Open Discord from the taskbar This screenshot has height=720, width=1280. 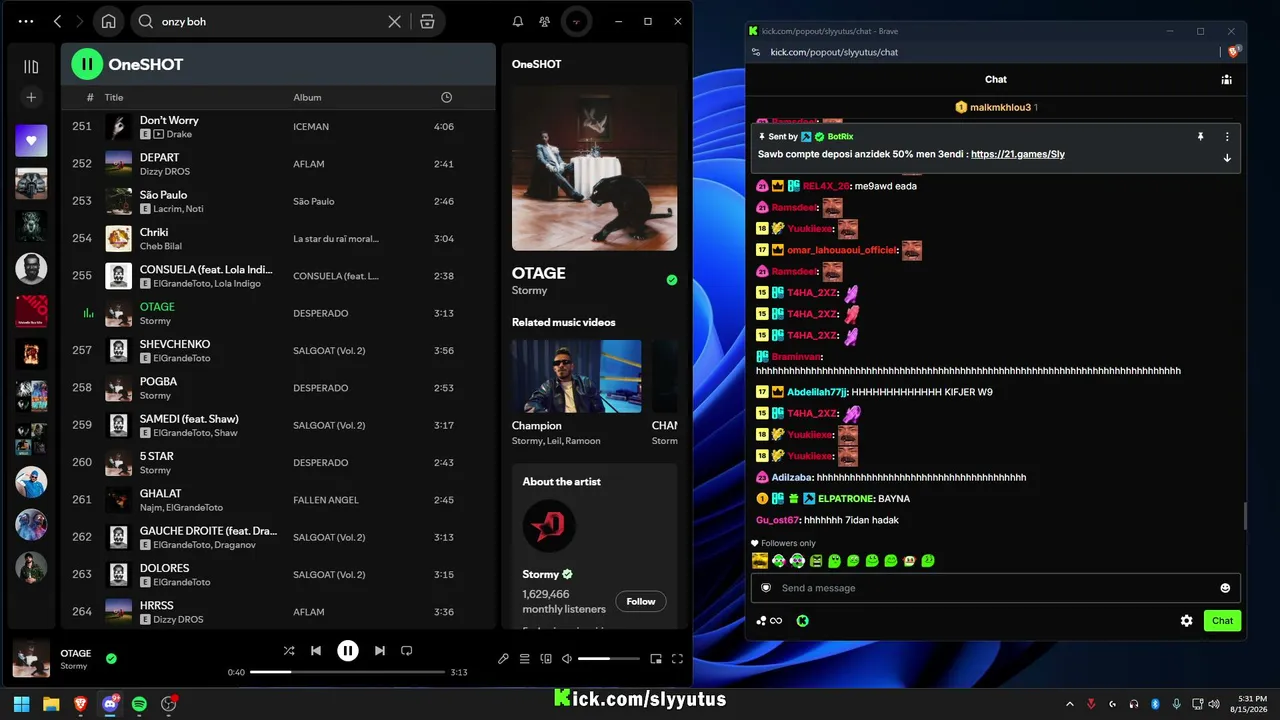pyautogui.click(x=110, y=704)
